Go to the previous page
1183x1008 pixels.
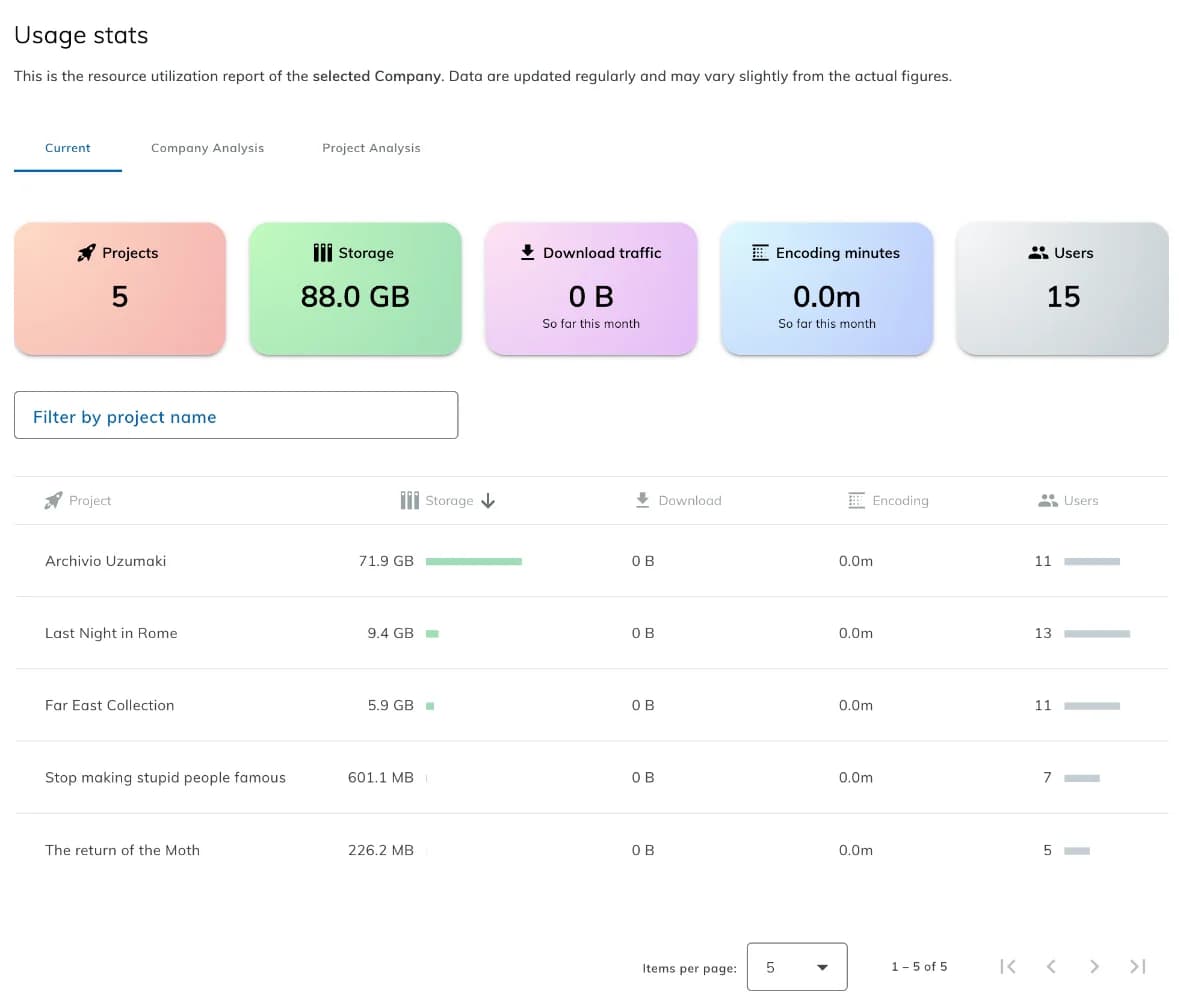pyautogui.click(x=1051, y=967)
